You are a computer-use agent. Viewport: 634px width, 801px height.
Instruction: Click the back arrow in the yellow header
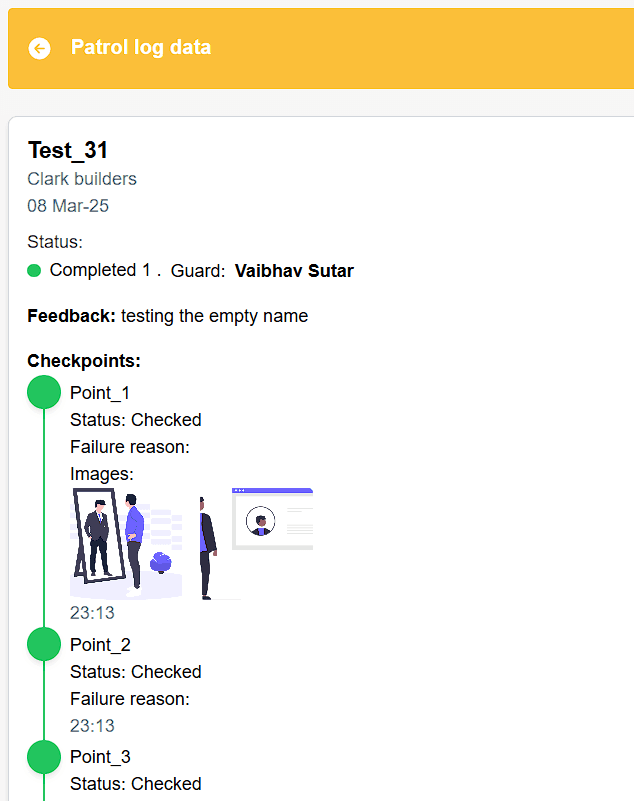click(x=38, y=47)
